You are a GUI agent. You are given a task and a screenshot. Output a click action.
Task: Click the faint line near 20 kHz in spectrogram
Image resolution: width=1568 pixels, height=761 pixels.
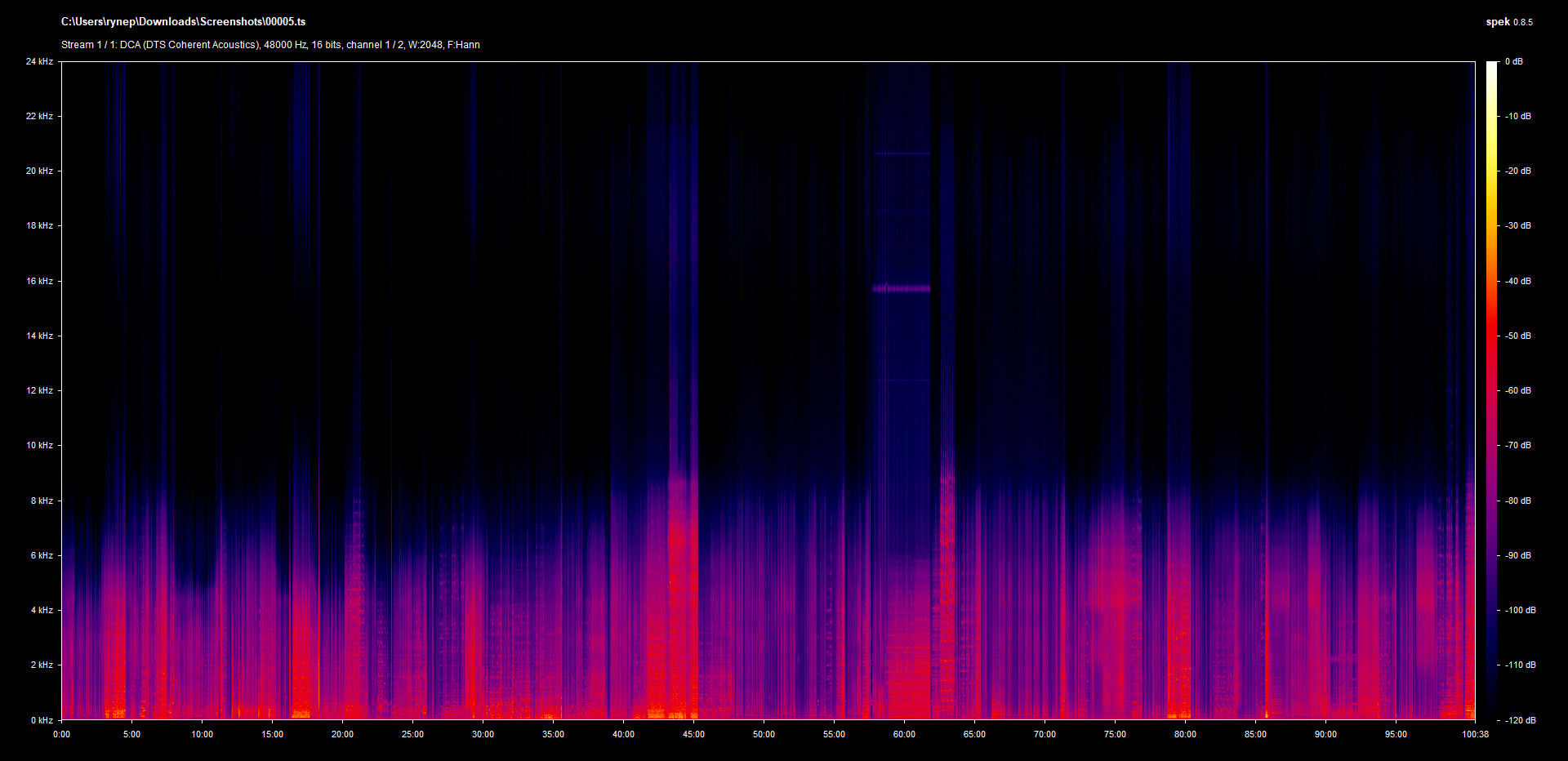click(901, 154)
